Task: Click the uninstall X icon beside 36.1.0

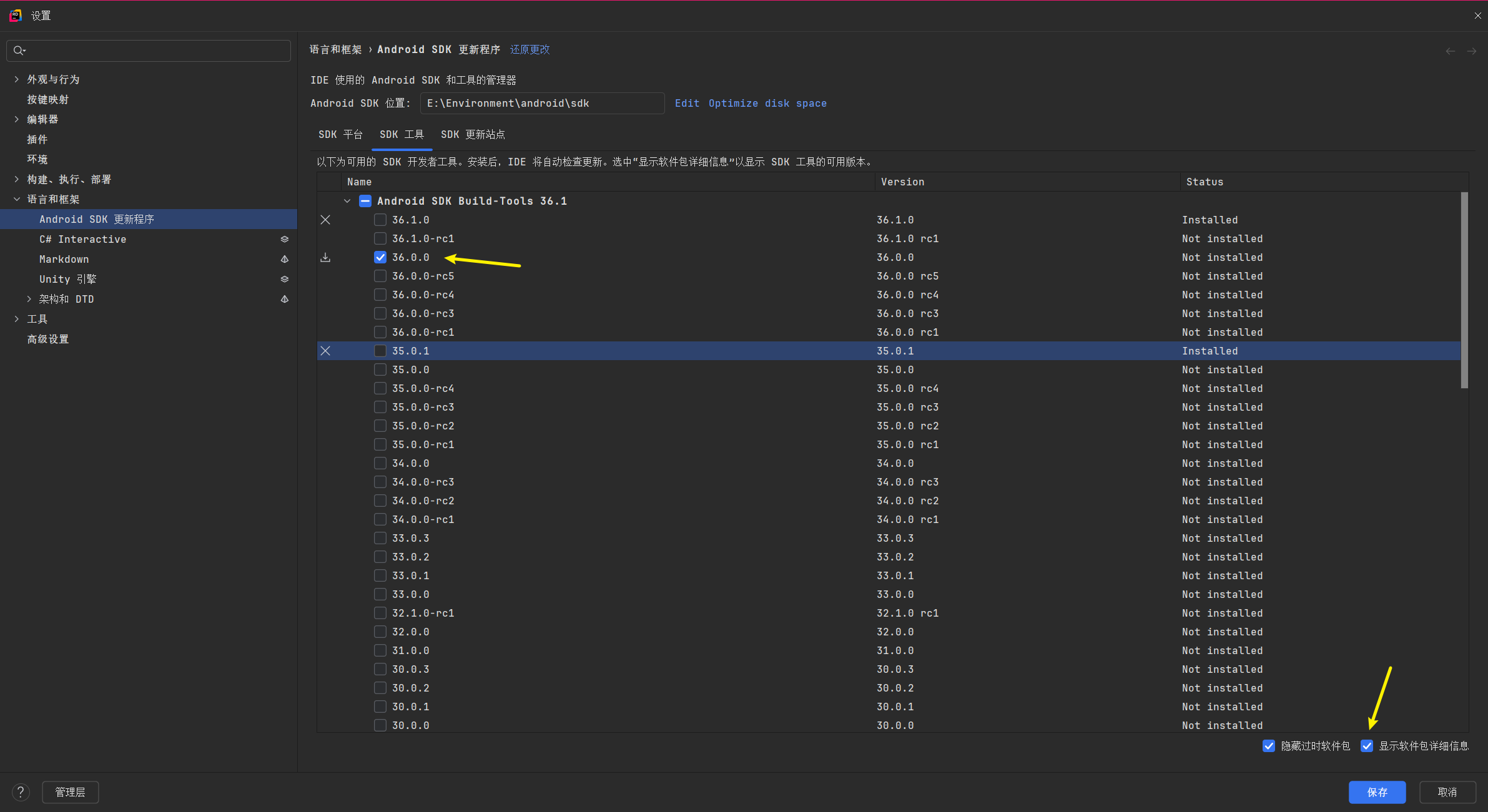Action: coord(325,220)
